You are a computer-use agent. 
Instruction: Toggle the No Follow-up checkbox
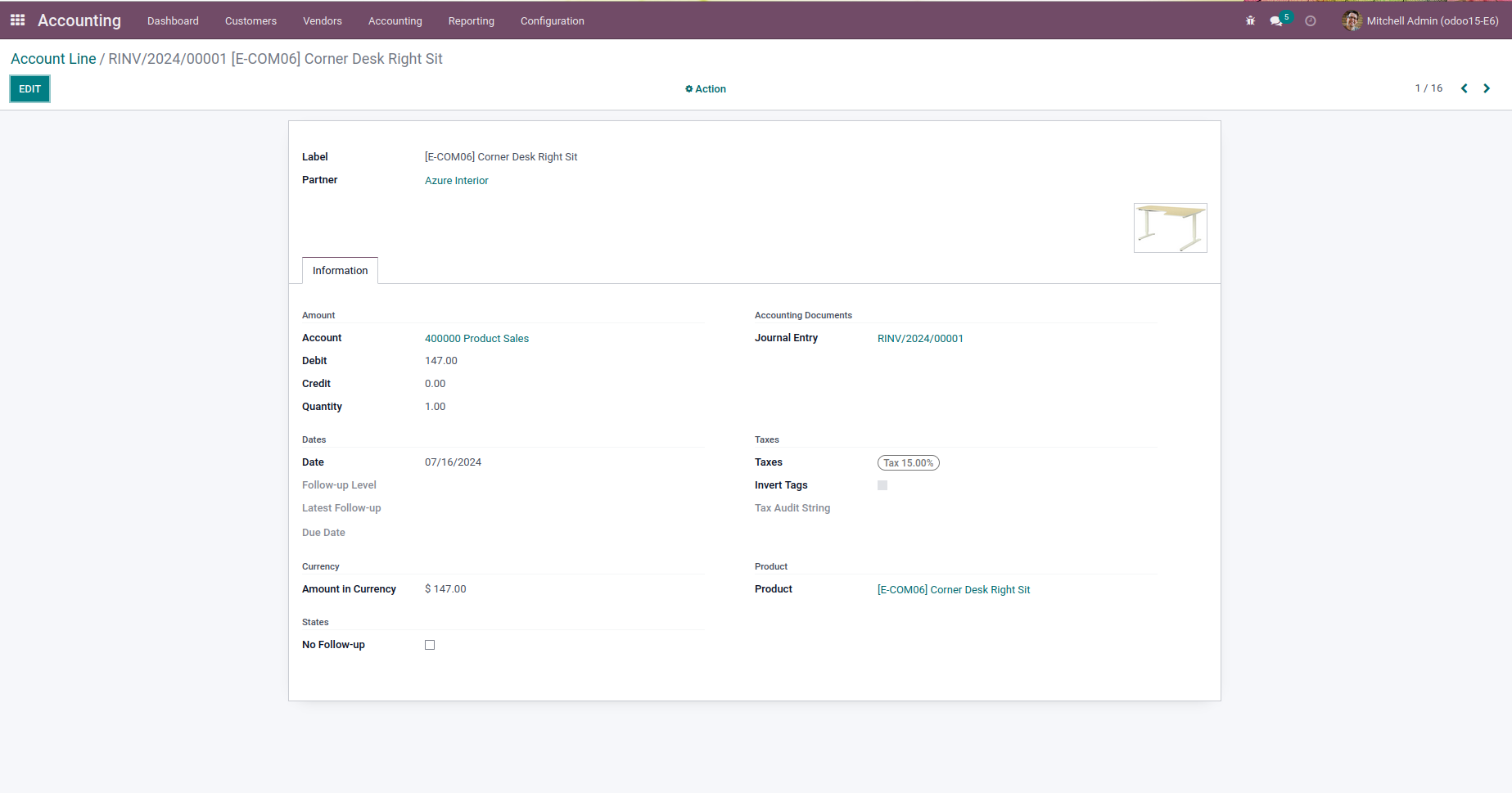click(x=430, y=645)
